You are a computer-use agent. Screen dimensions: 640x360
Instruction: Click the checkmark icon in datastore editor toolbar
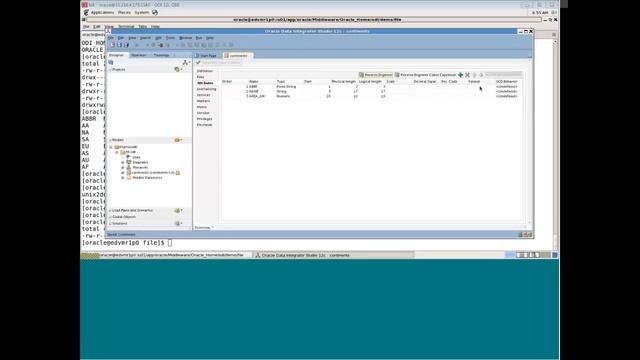point(198,63)
